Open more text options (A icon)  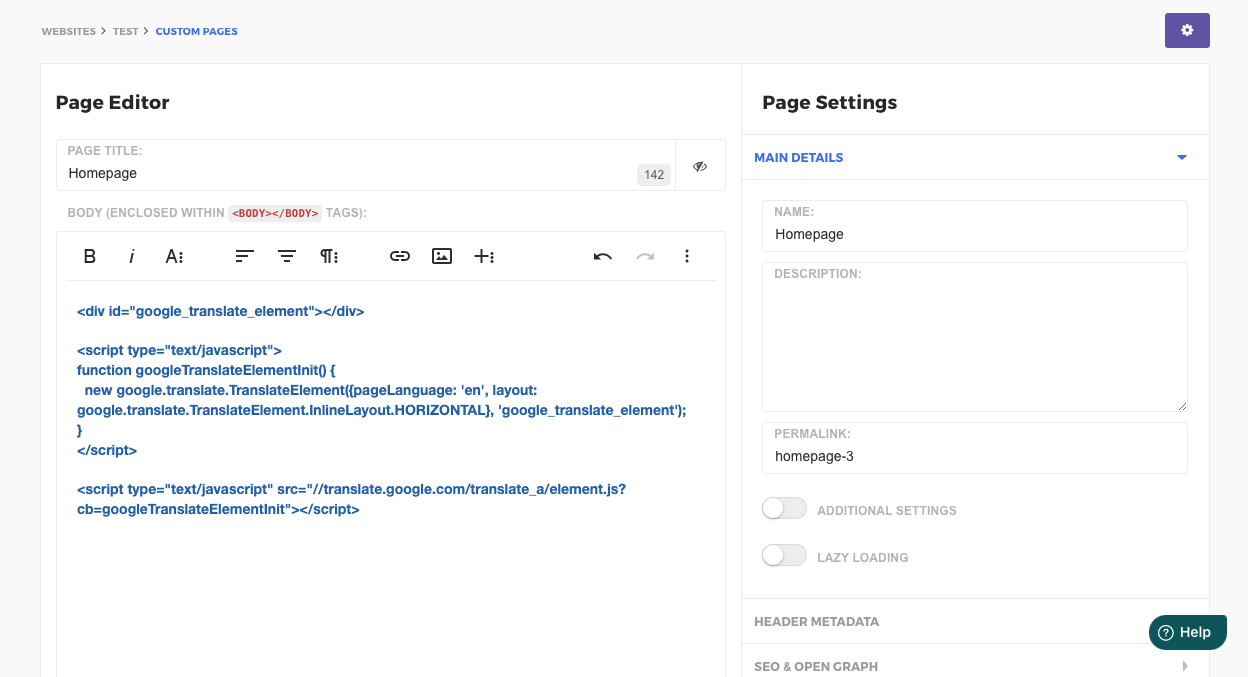174,256
